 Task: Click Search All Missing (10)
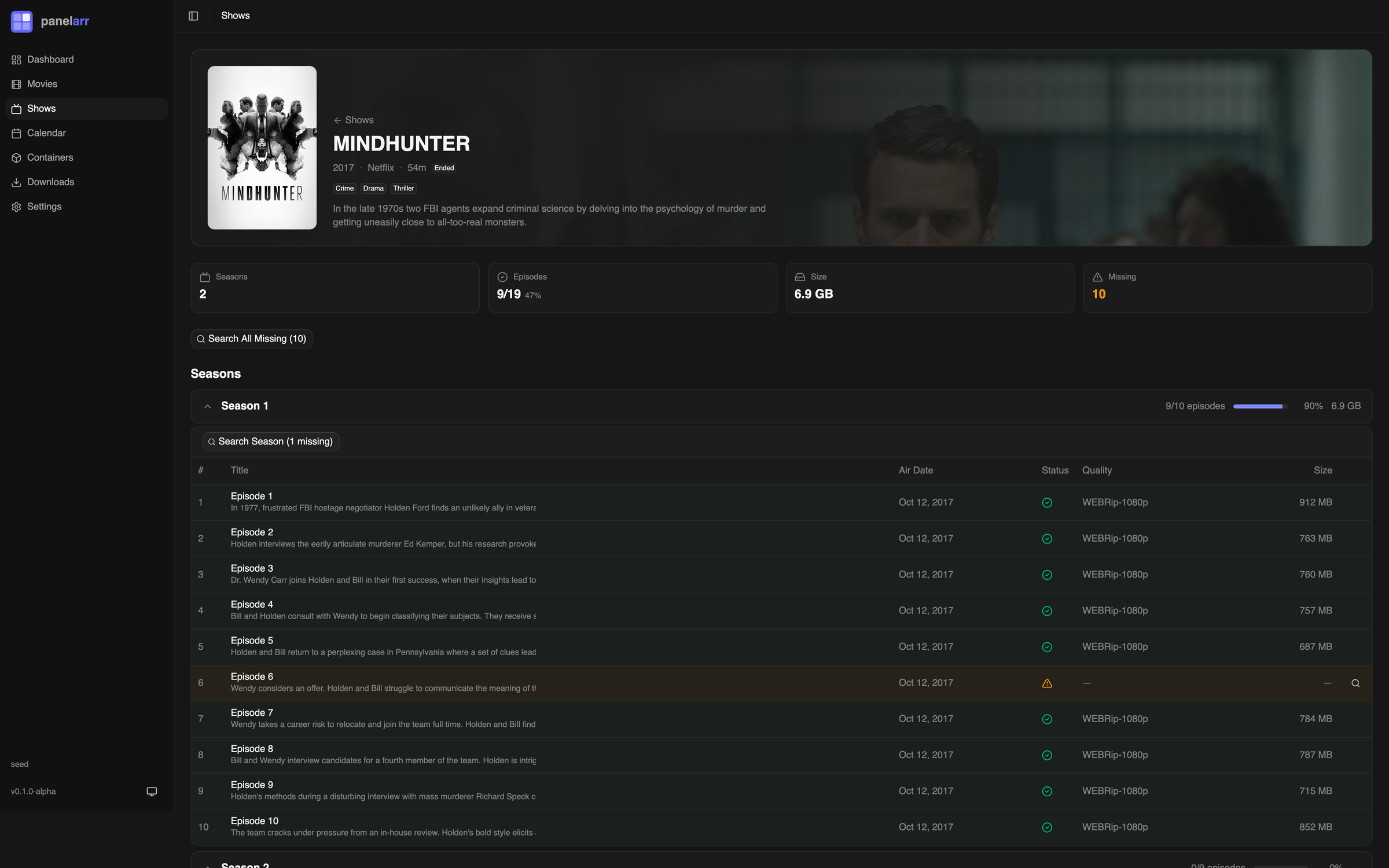(x=251, y=339)
